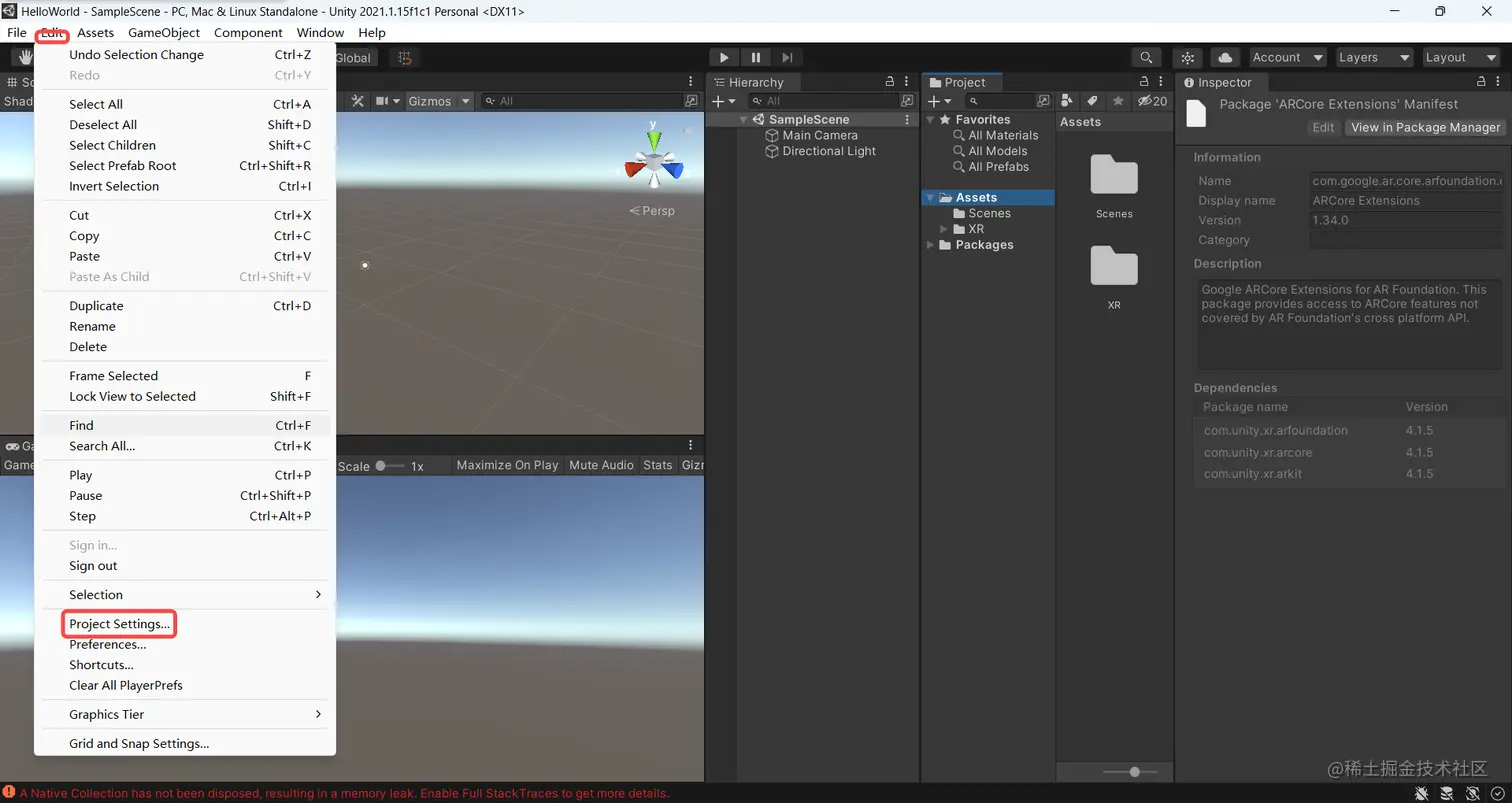Click the favorite star icon in Project toolbar
Image resolution: width=1512 pixels, height=803 pixels.
1118,101
